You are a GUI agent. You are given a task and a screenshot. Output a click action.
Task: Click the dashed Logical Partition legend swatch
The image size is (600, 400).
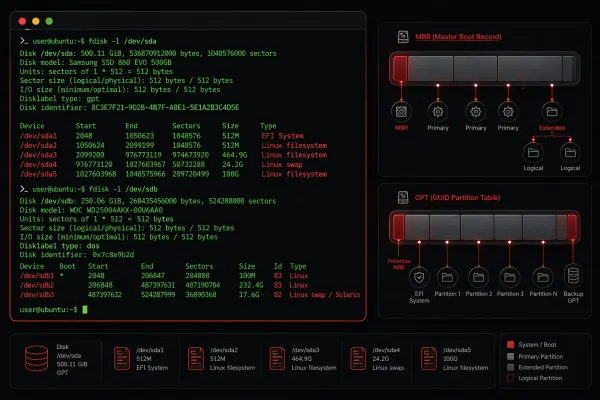(510, 378)
